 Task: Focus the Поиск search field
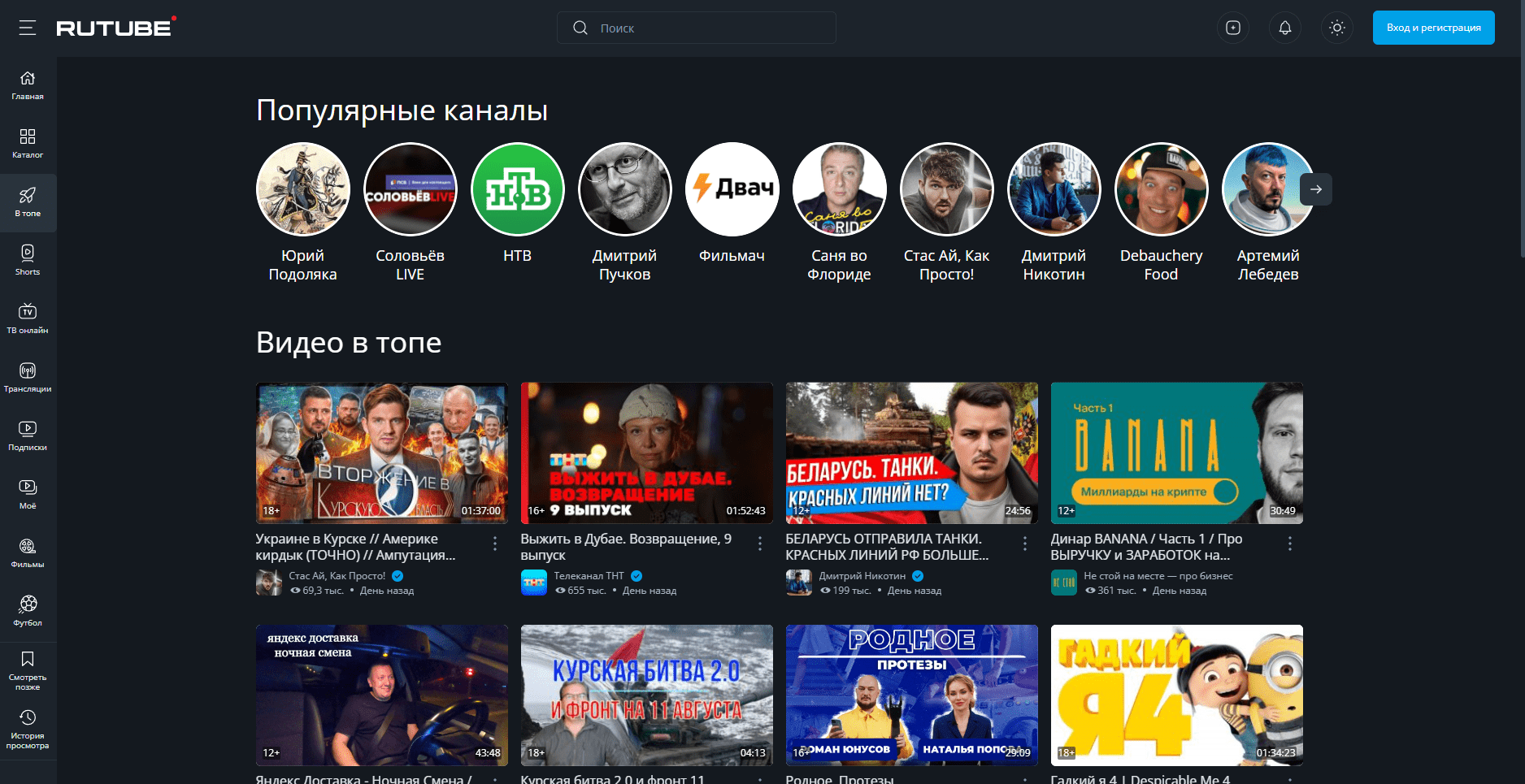click(x=697, y=28)
